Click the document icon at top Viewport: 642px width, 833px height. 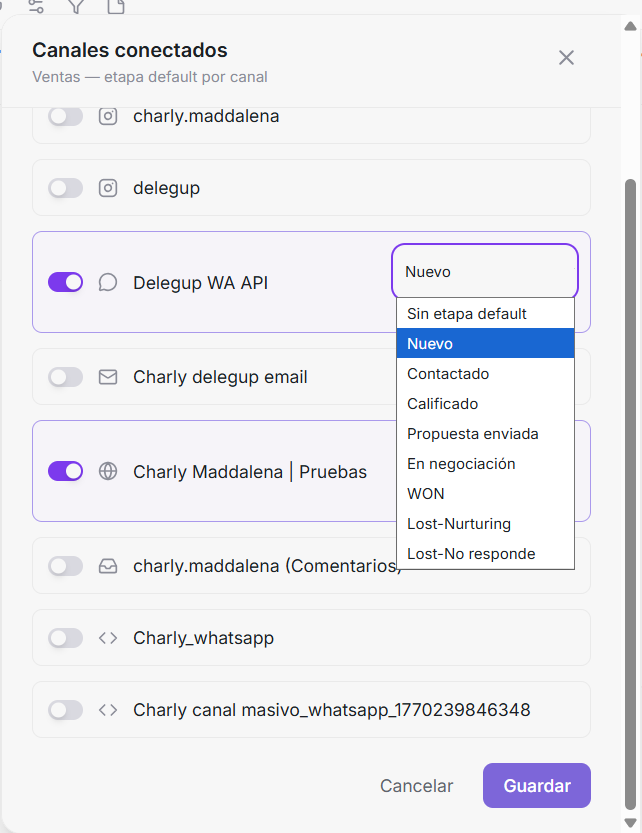click(116, 6)
